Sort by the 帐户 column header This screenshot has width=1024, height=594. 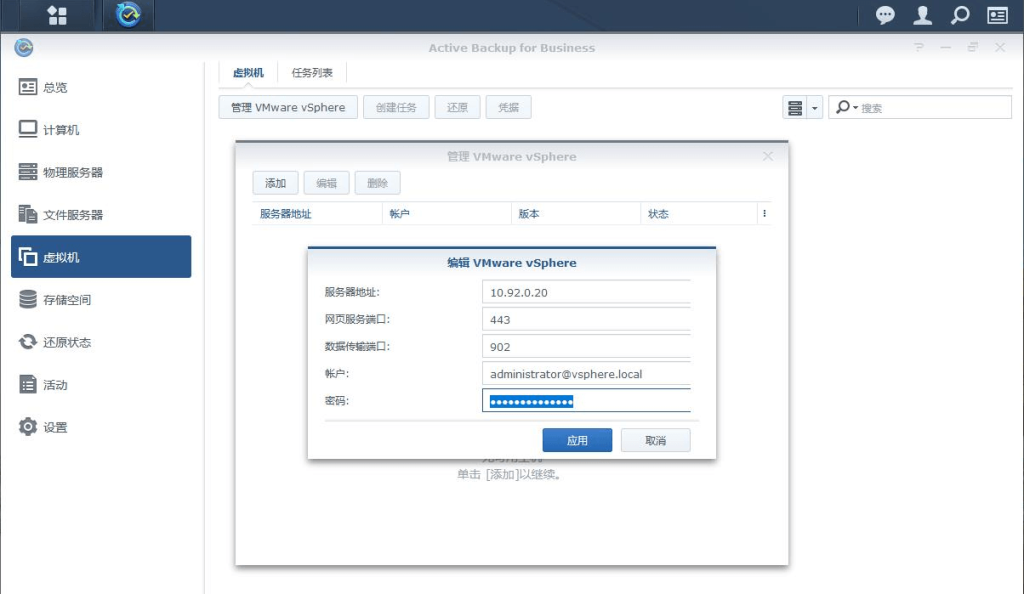(447, 213)
